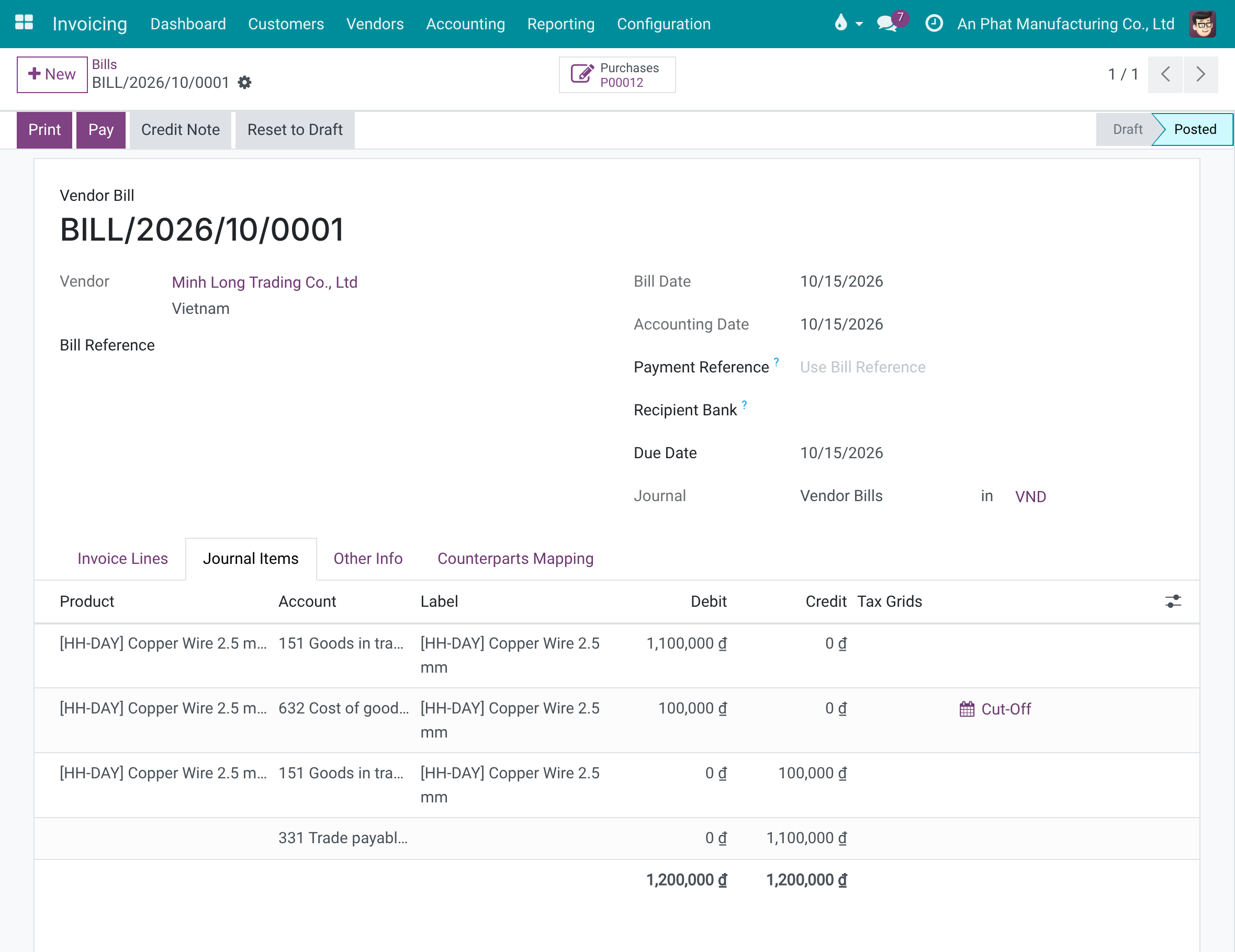Screen dimensions: 1235x952
Task: Select the Posted status stage
Action: [1194, 129]
